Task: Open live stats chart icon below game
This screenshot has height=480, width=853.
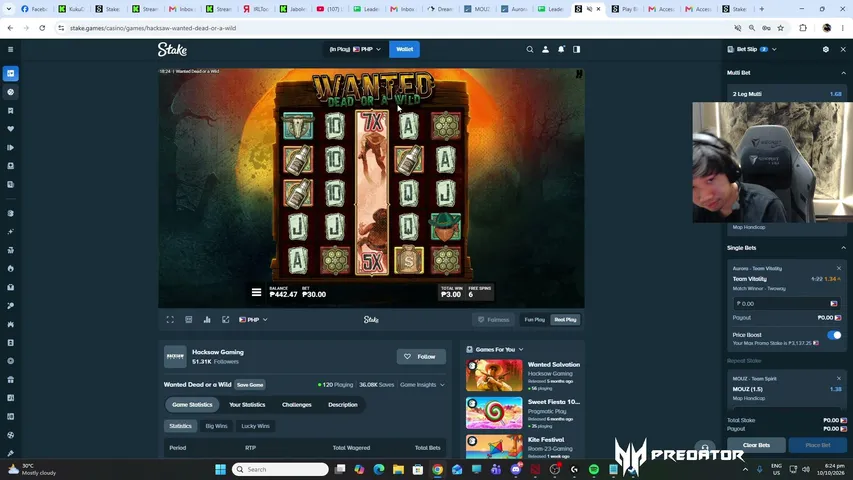Action: [x=207, y=320]
